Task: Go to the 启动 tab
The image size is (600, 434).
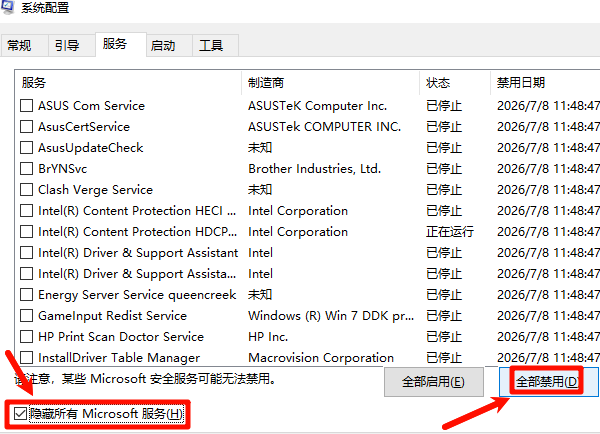Action: point(169,46)
